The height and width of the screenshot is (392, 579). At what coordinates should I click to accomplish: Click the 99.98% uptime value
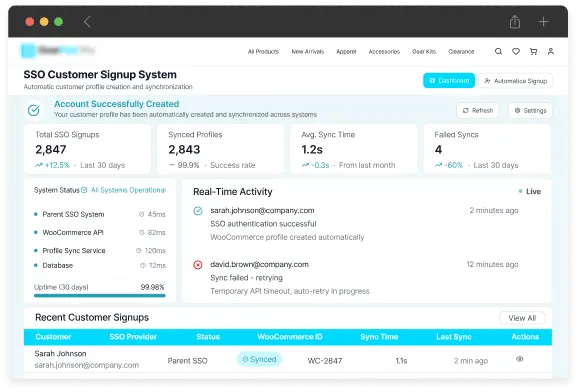(x=152, y=287)
